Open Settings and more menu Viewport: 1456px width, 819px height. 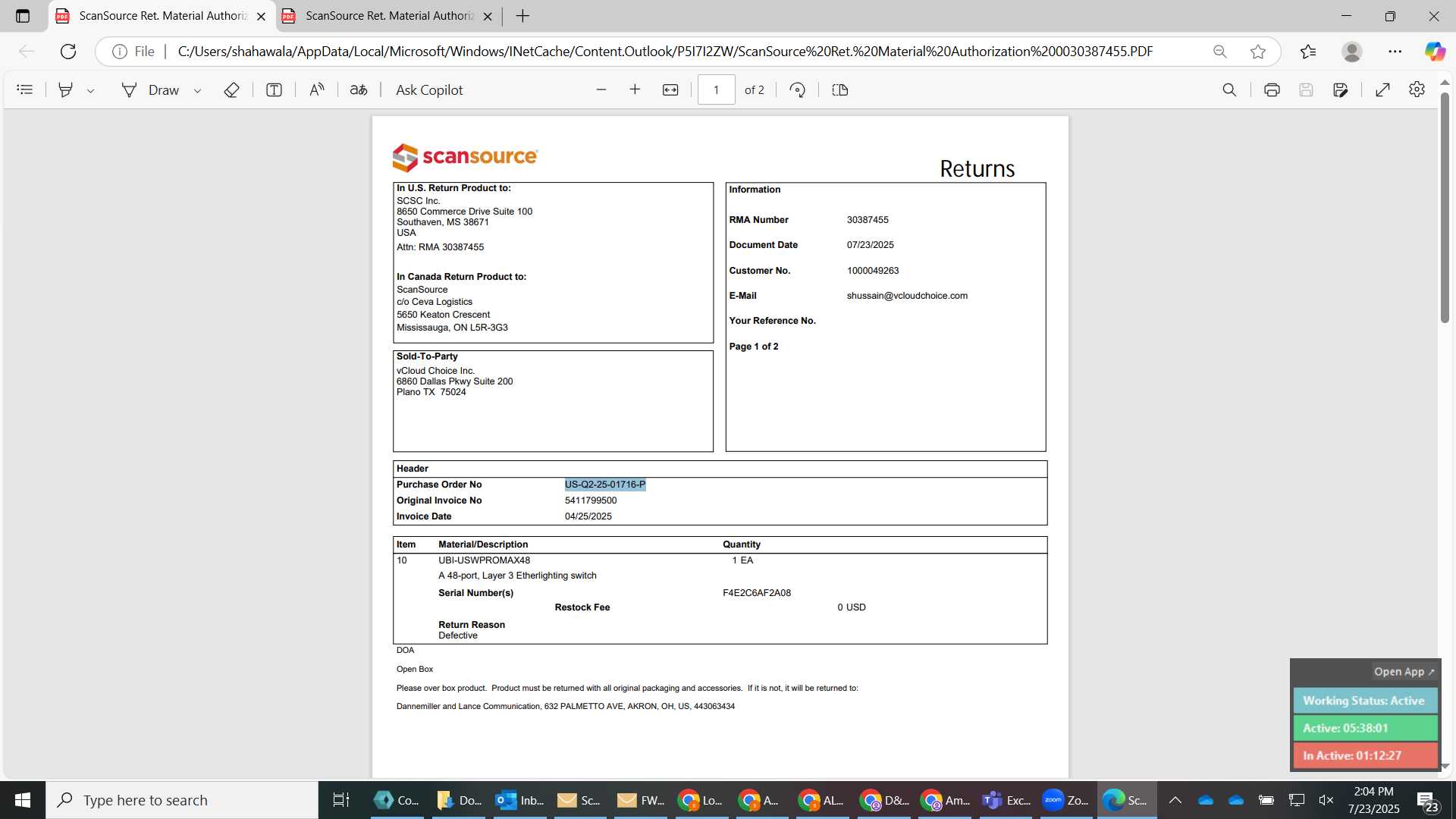pyautogui.click(x=1395, y=52)
